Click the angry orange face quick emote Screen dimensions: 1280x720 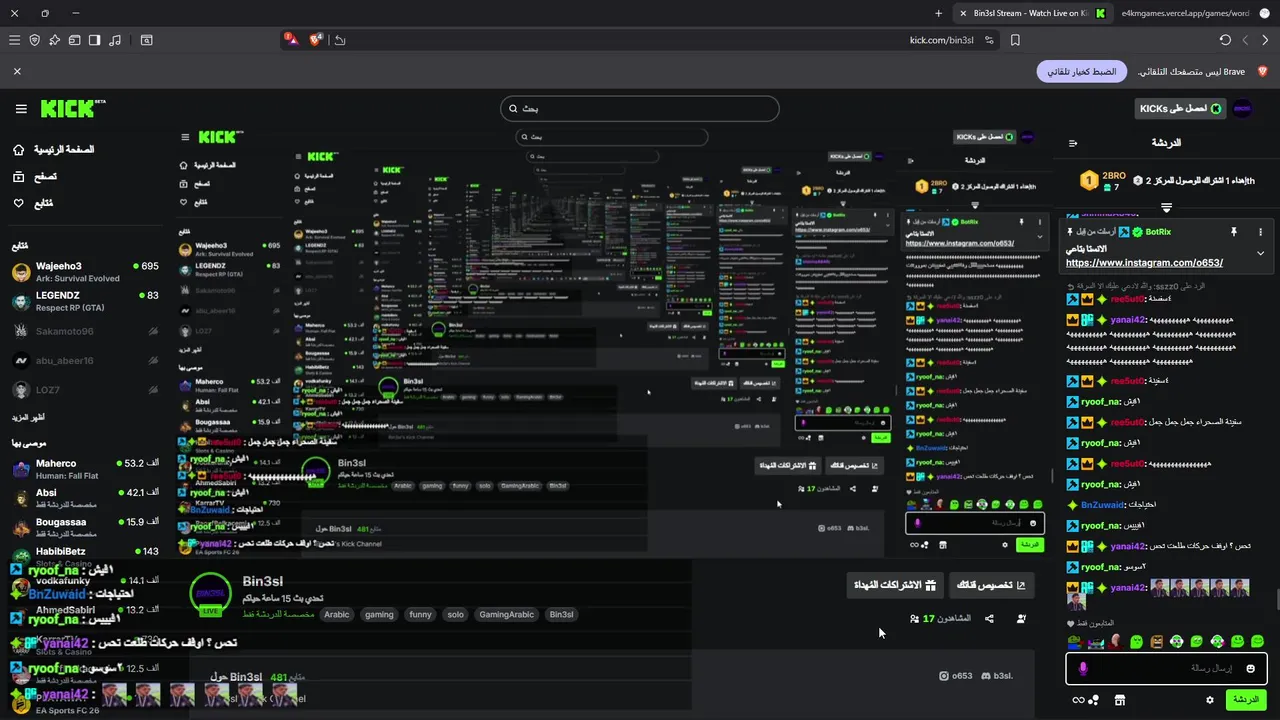click(1157, 641)
